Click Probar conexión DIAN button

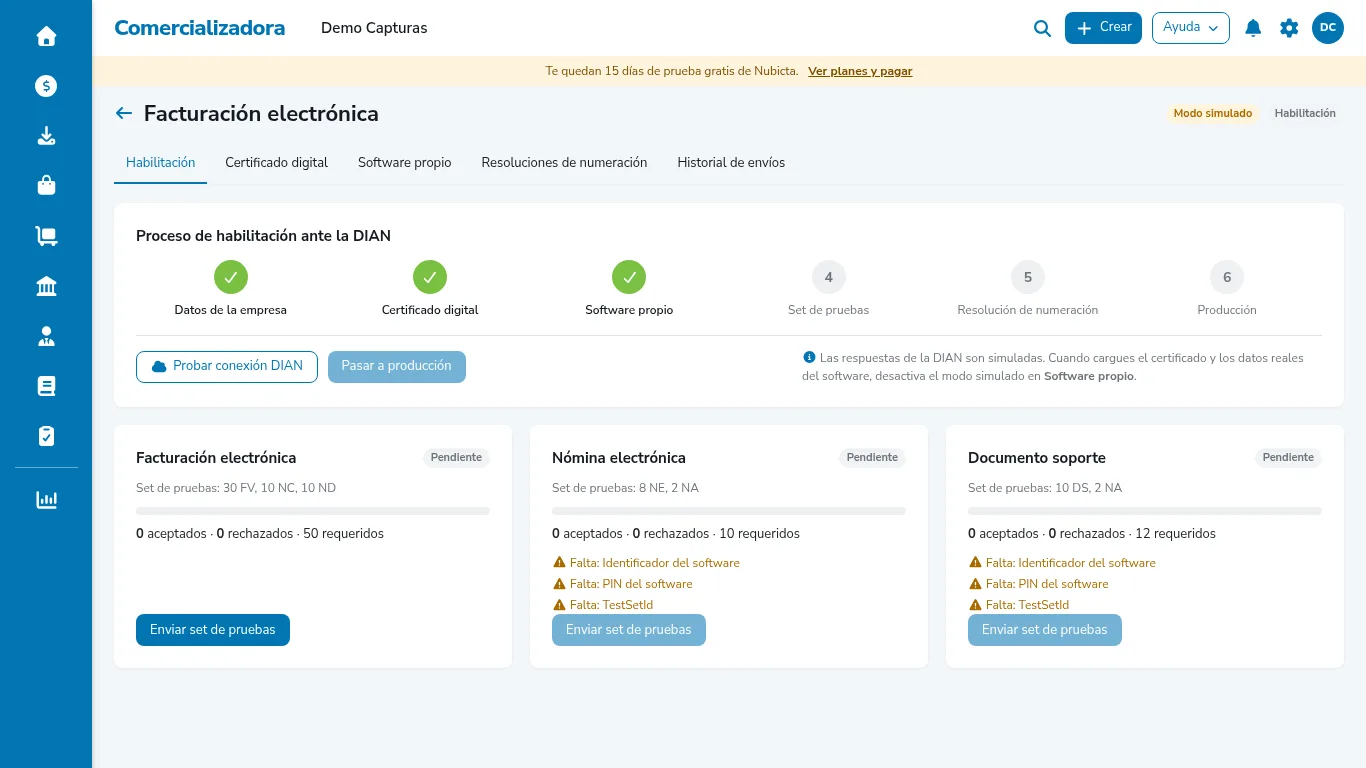point(227,367)
